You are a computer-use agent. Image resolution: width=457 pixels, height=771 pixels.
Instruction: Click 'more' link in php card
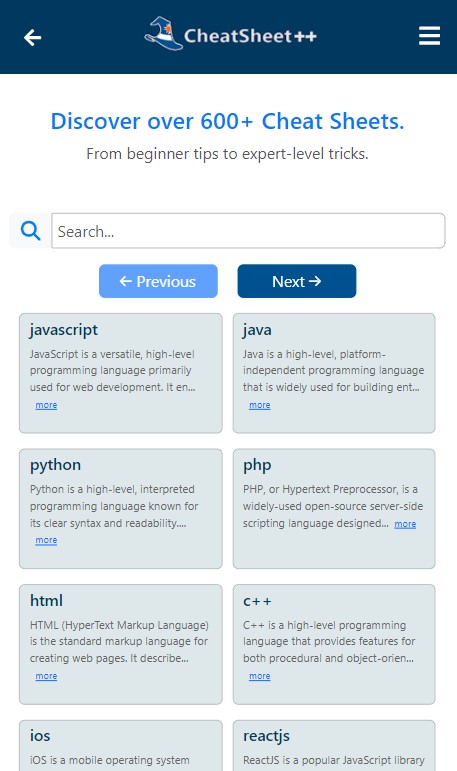405,524
